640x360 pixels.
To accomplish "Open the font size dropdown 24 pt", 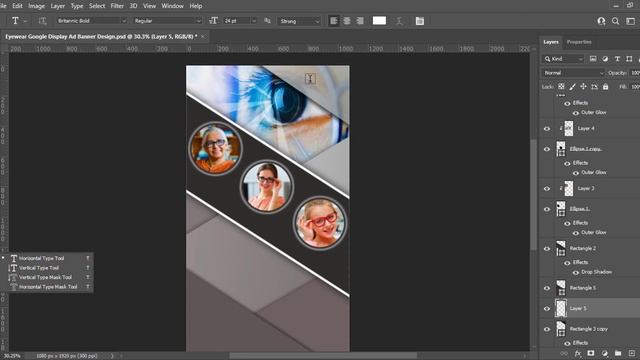I will coord(240,21).
